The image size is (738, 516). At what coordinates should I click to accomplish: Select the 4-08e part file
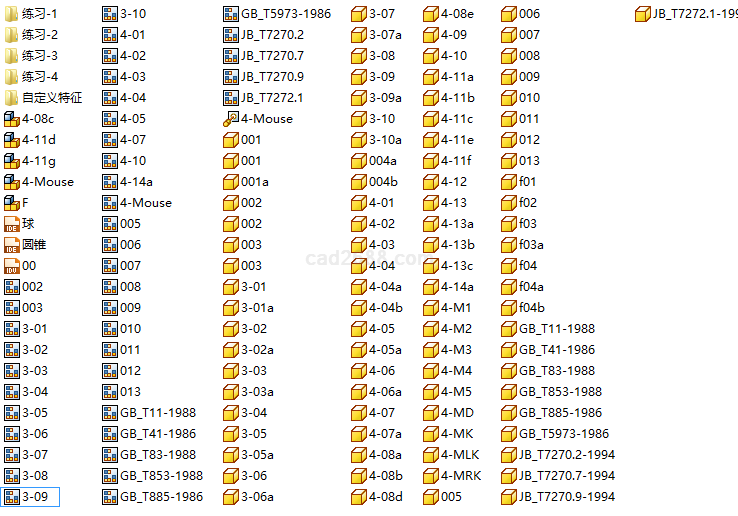(x=457, y=14)
